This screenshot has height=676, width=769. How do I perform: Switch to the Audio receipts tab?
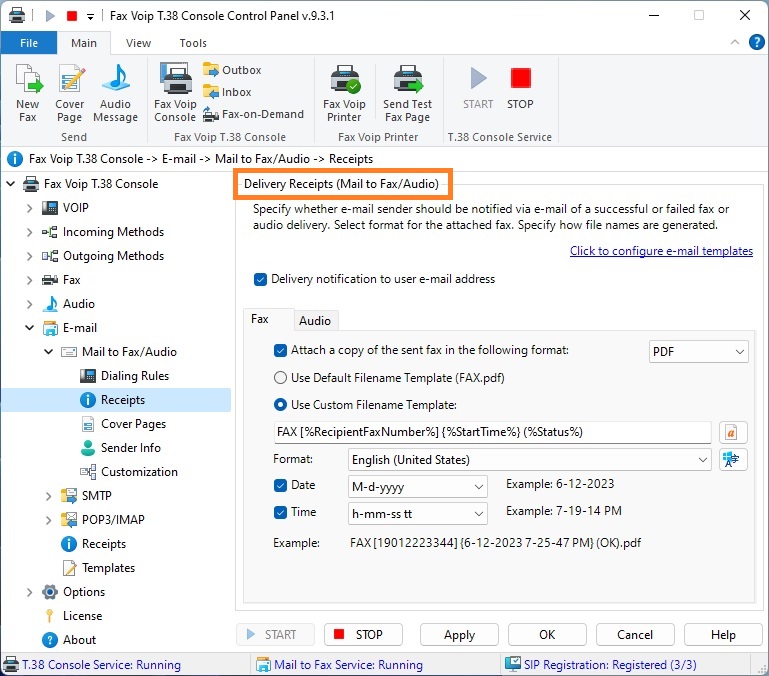(315, 321)
